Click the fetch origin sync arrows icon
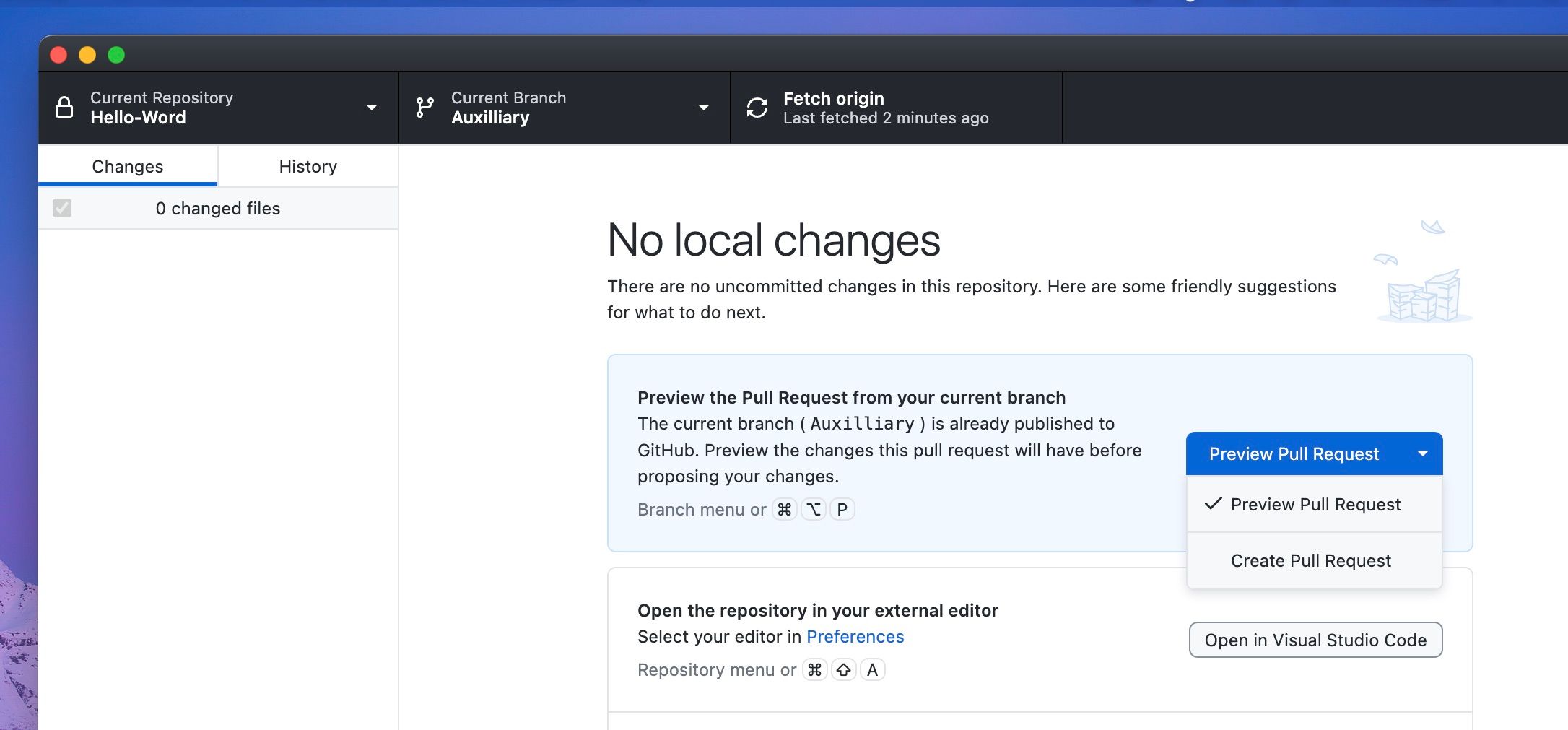The height and width of the screenshot is (730, 1568). coord(755,107)
